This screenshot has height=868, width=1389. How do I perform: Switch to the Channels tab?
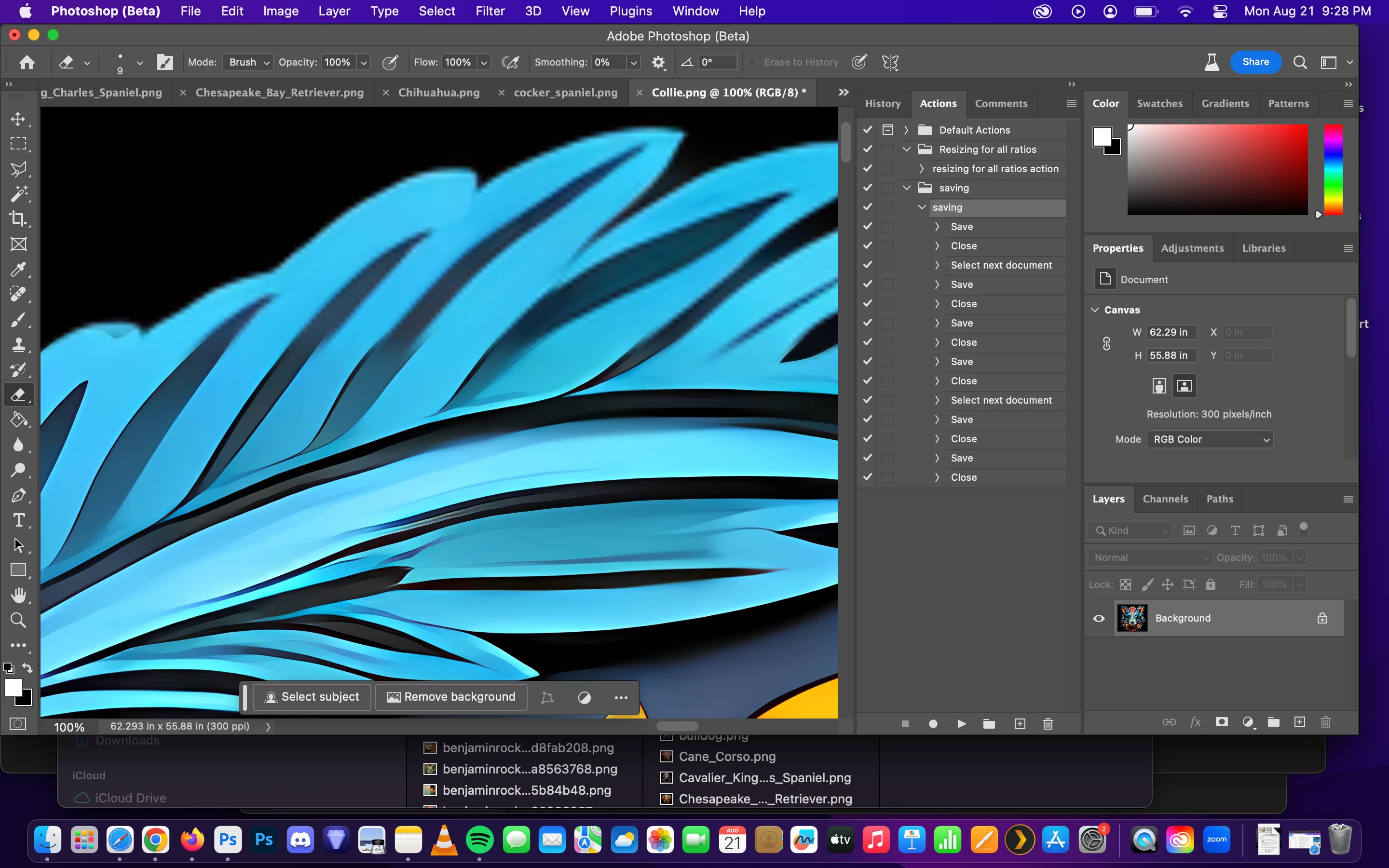click(x=1165, y=499)
